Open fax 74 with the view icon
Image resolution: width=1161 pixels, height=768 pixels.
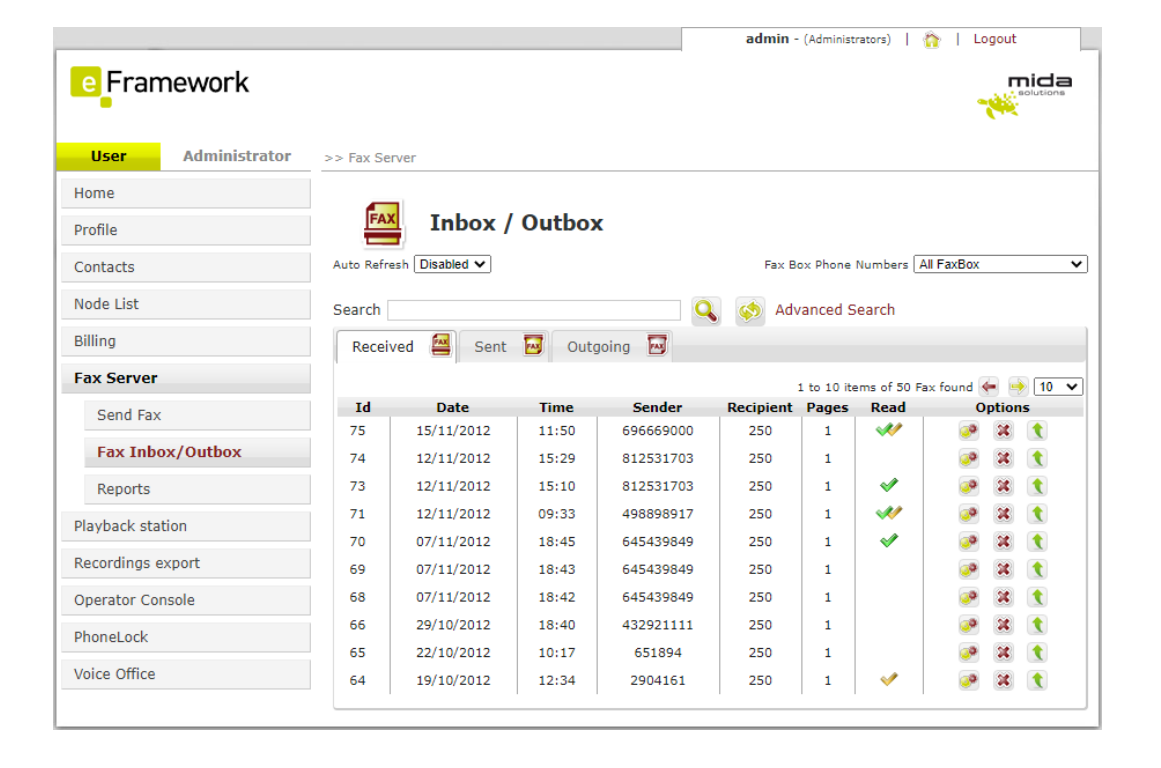pyautogui.click(x=967, y=457)
